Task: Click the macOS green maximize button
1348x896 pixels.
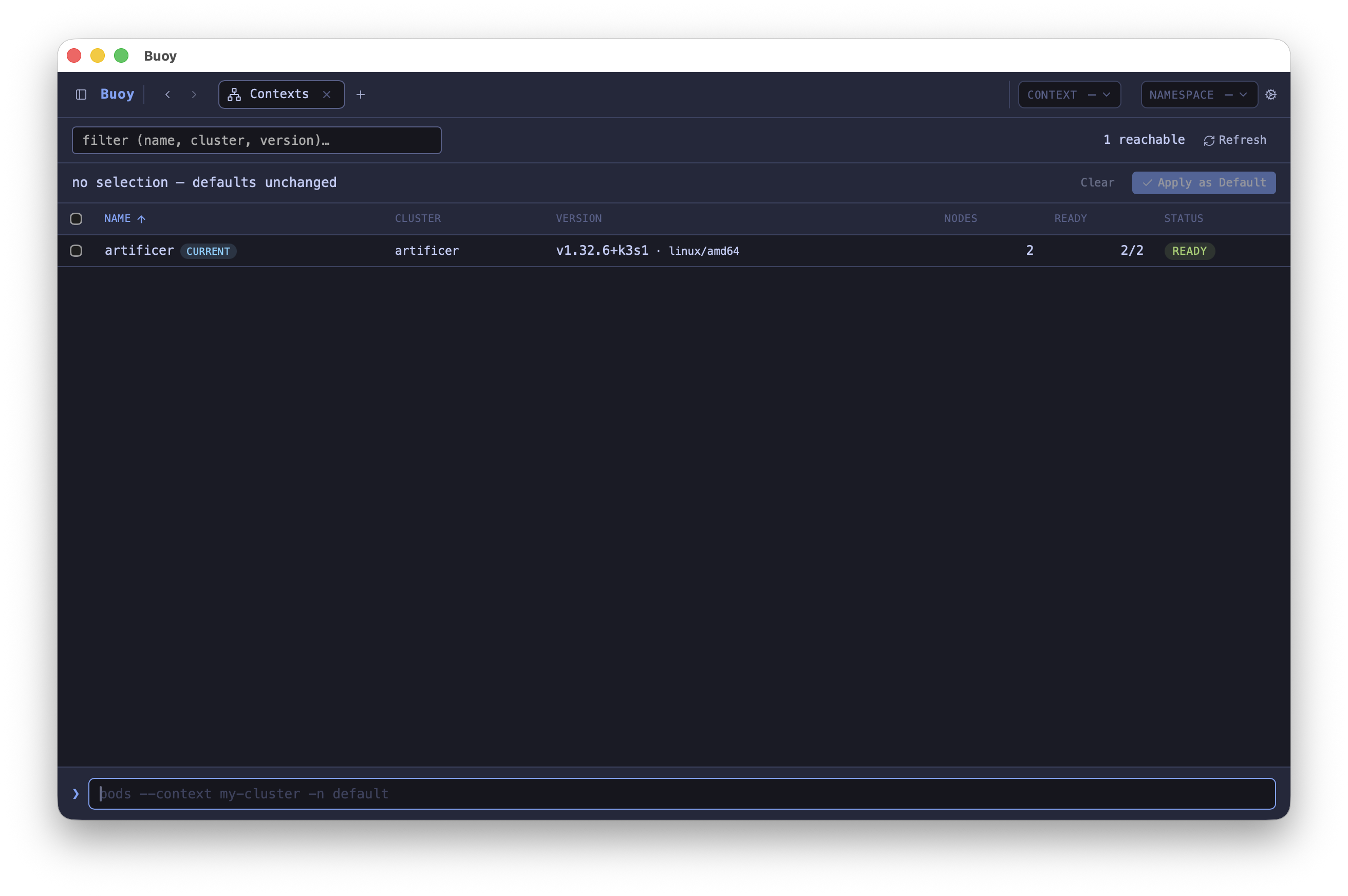Action: 121,55
